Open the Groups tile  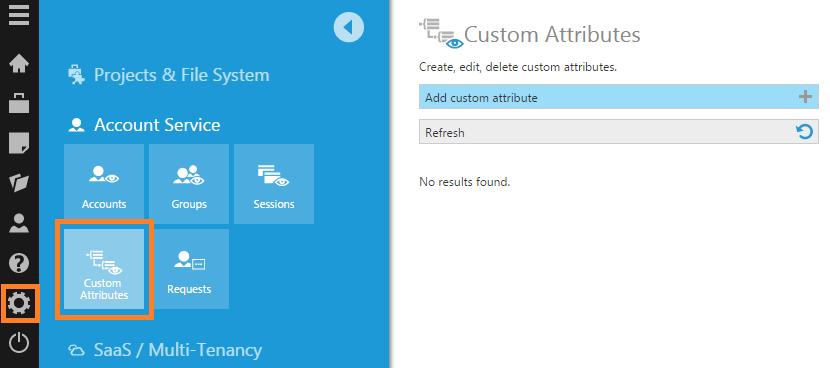(x=189, y=184)
